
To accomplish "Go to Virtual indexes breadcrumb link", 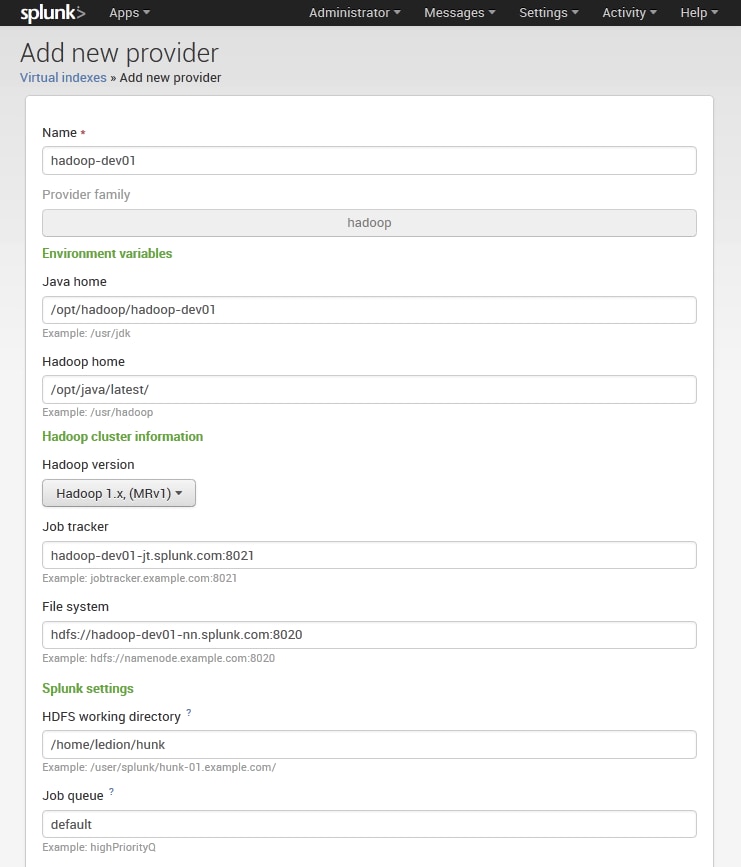I will 63,77.
